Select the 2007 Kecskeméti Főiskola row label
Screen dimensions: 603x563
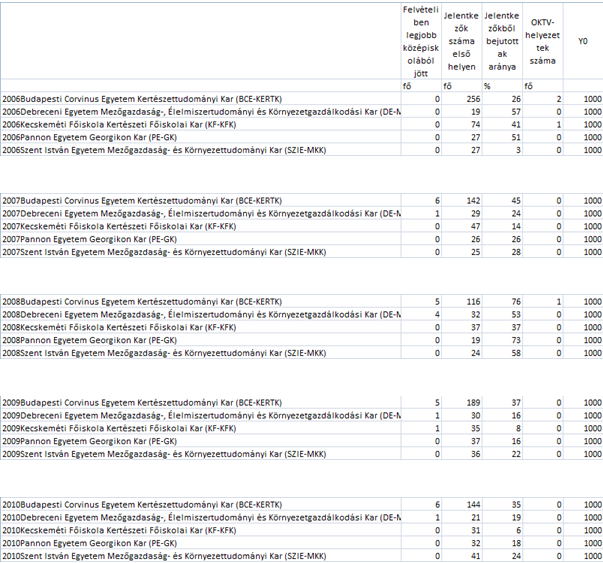click(x=200, y=226)
